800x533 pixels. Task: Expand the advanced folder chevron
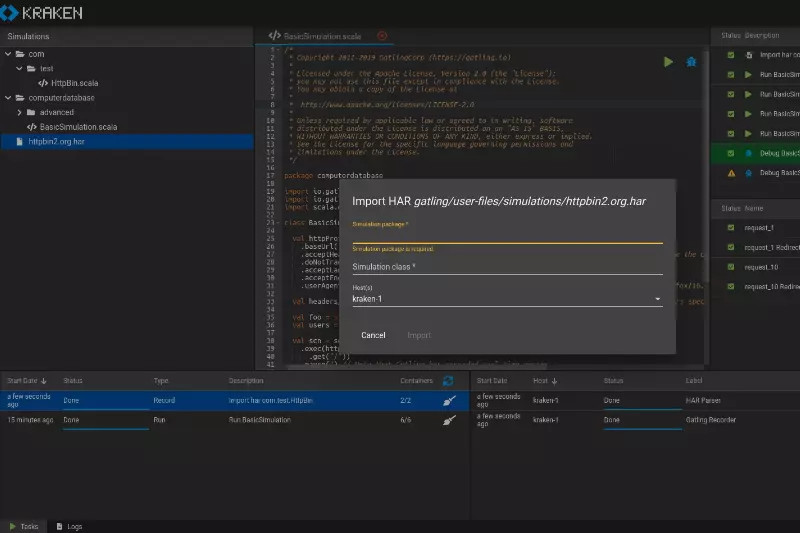tap(19, 112)
